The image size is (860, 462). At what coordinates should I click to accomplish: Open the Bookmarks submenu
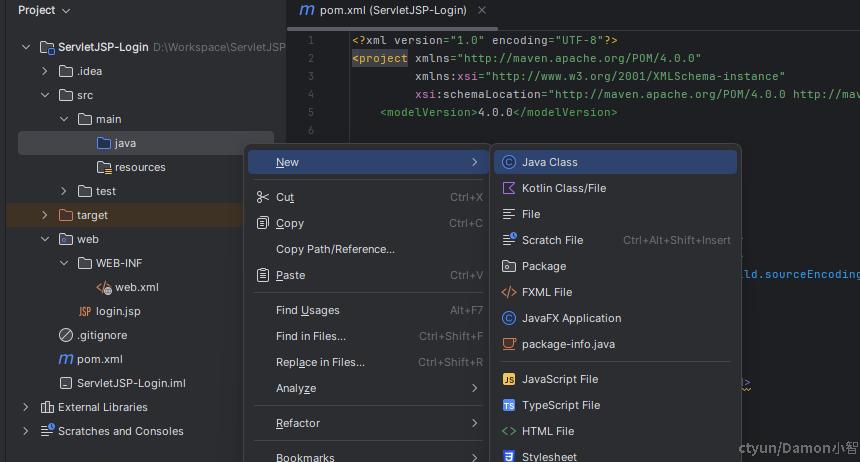(368, 456)
